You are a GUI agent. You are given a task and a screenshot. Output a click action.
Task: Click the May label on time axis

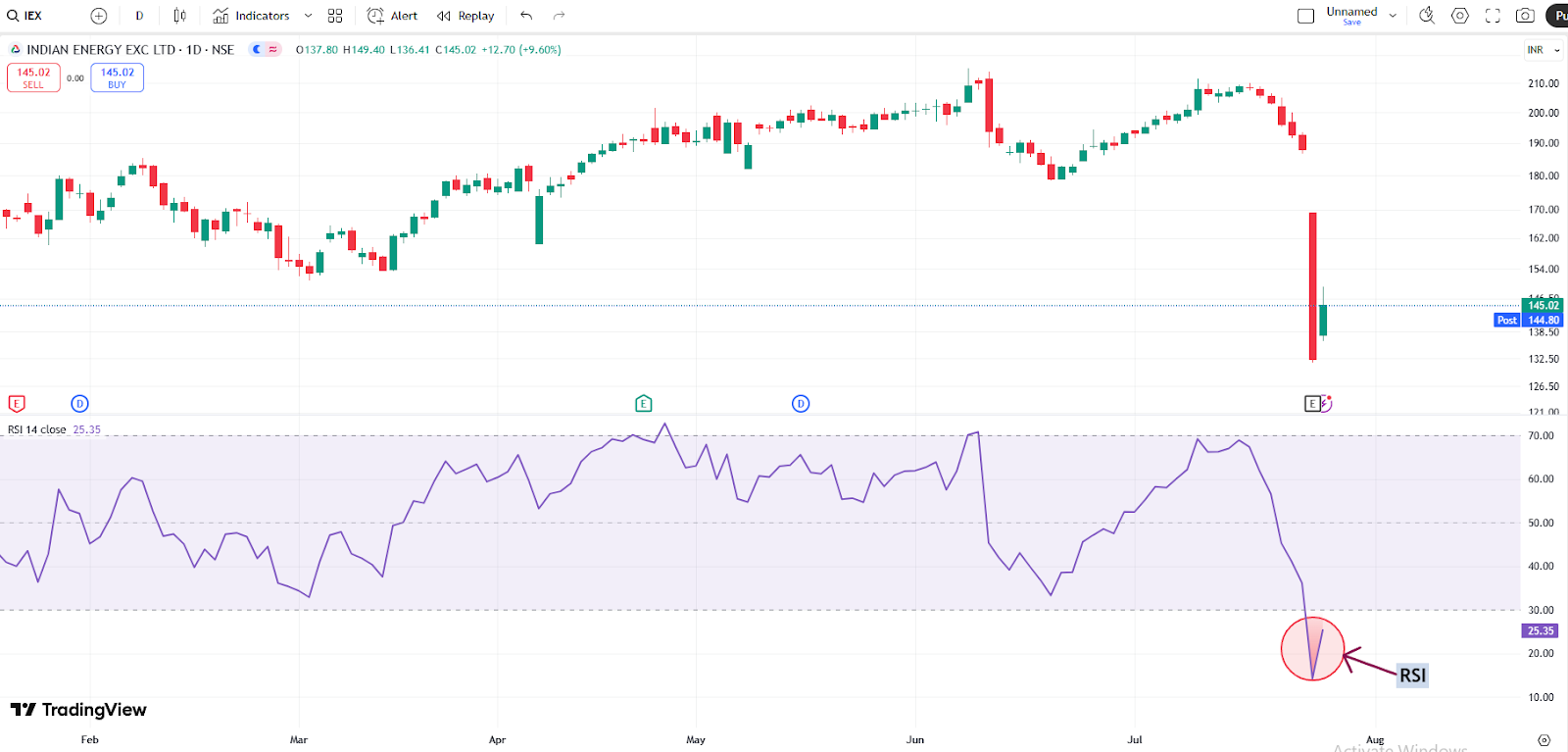[x=696, y=740]
